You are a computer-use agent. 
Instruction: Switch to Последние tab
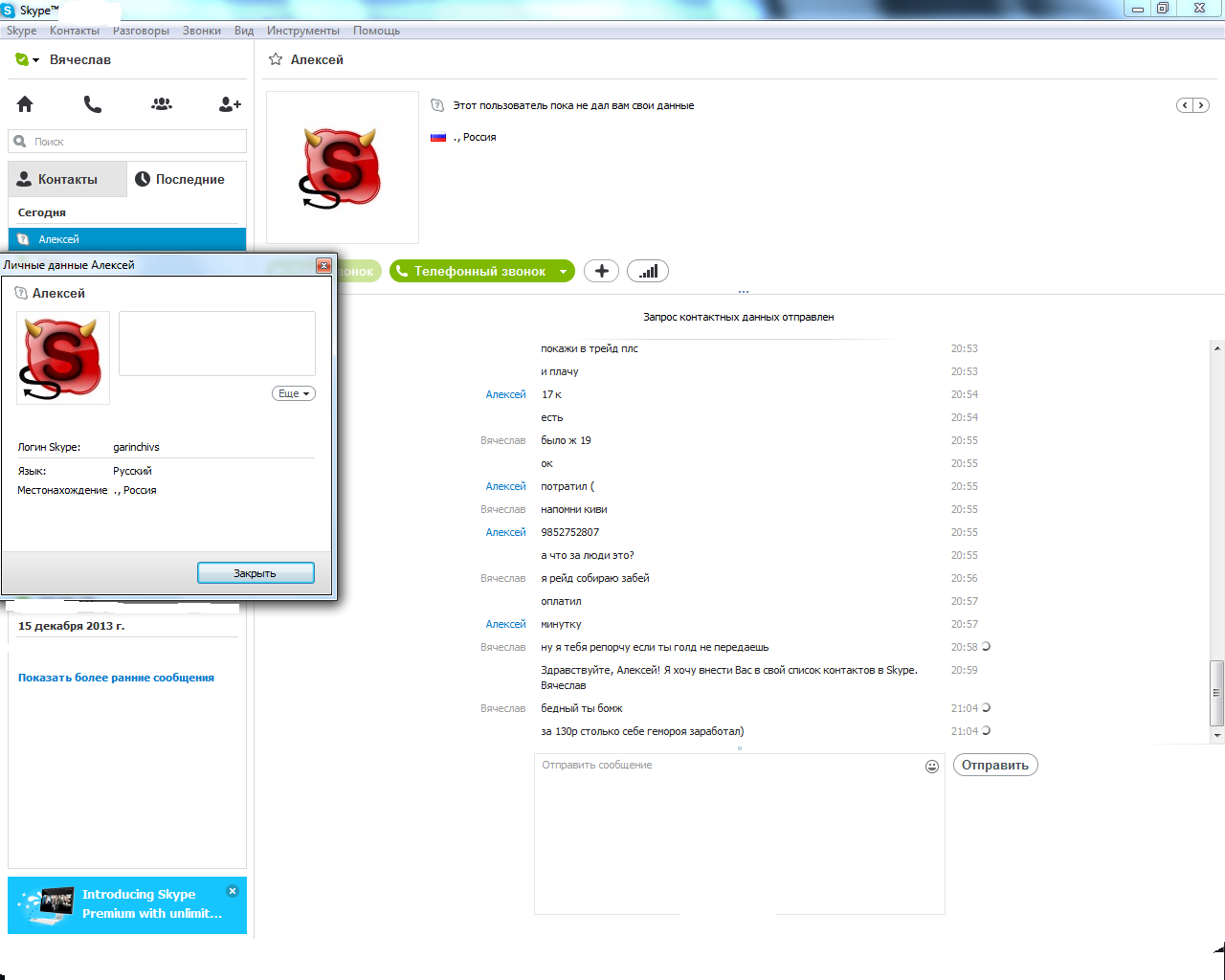pyautogui.click(x=187, y=179)
